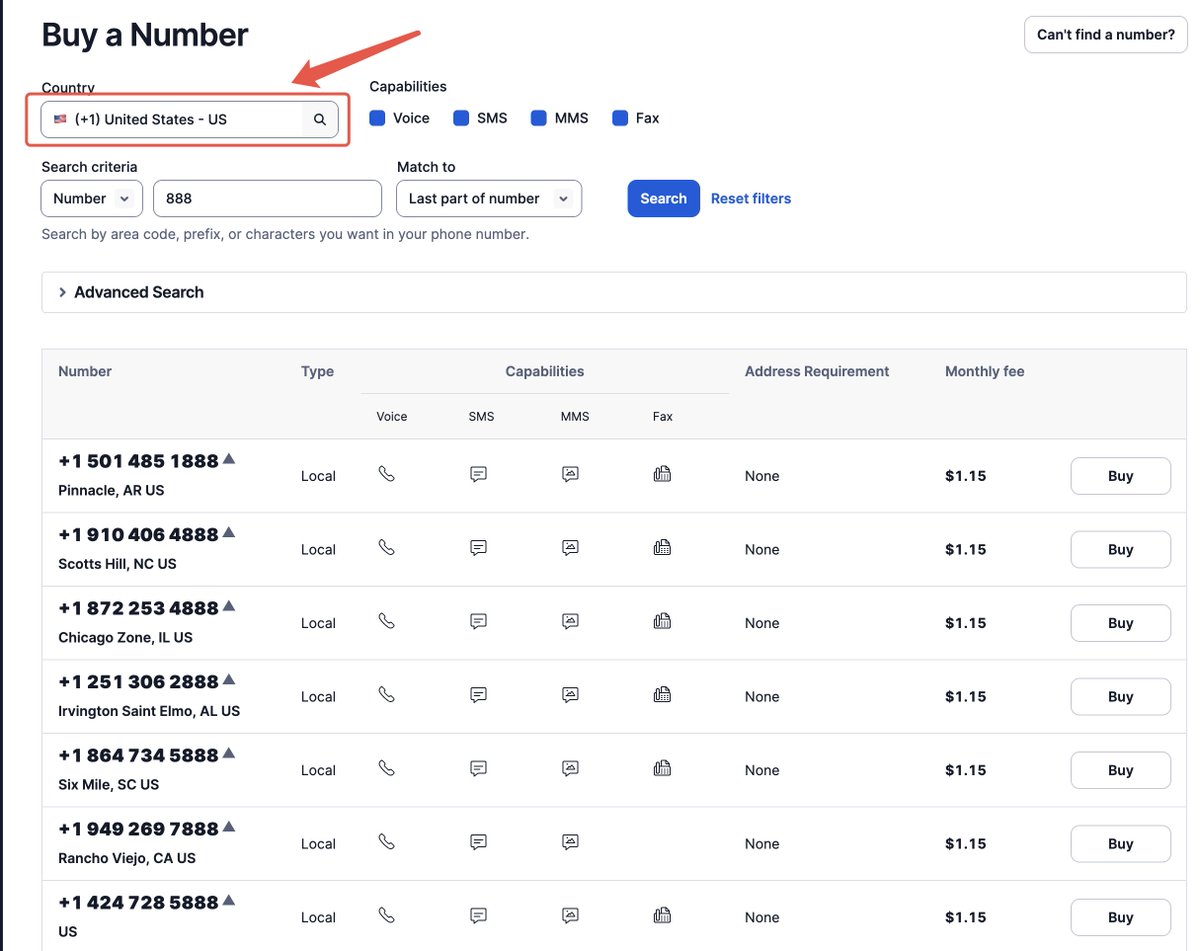Open the 'Last part of number' dropdown
The image size is (1200, 951).
488,199
